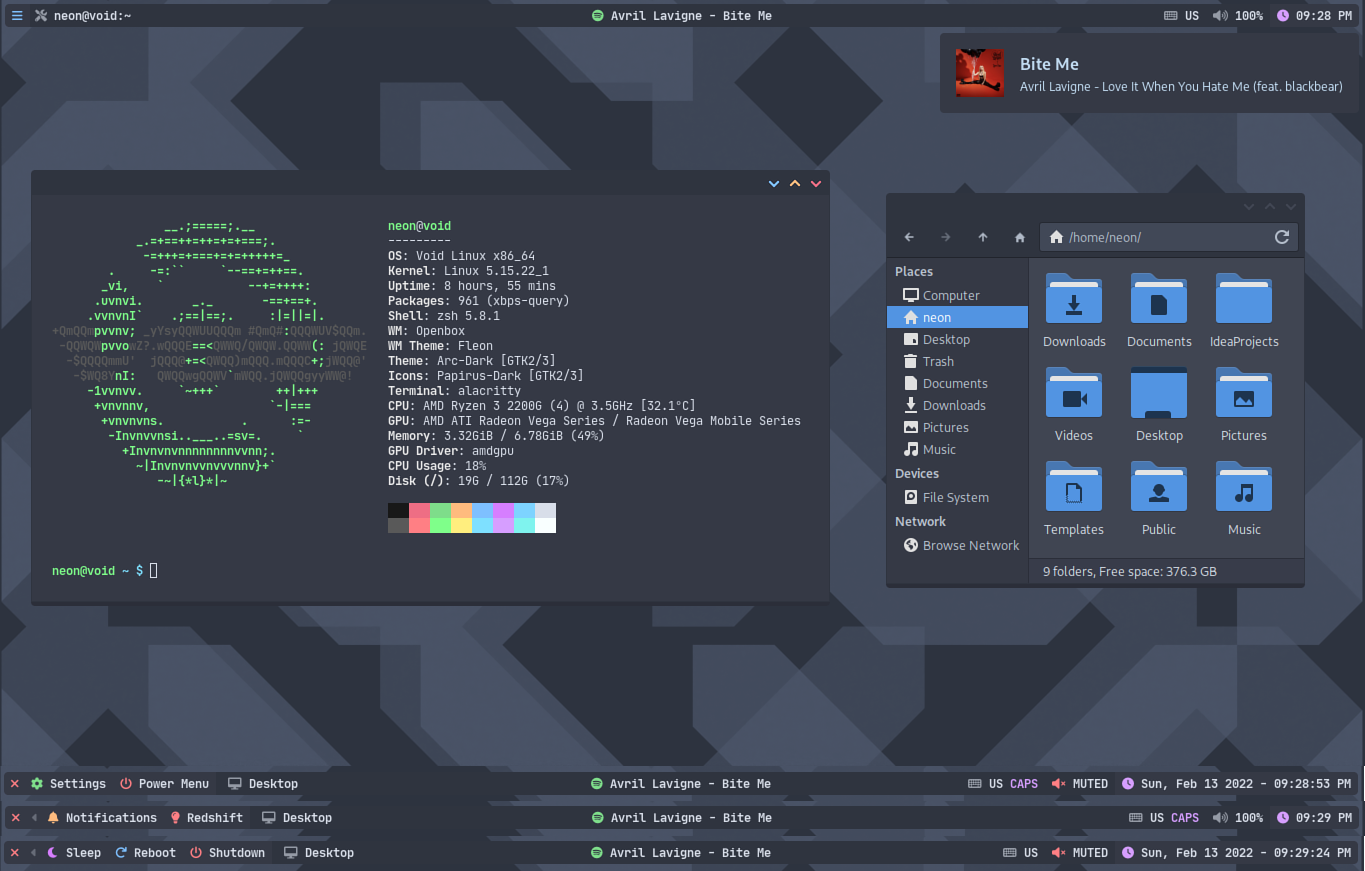Click the time '09:29 PM' in bottom bar
This screenshot has width=1365, height=871.
coord(1325,818)
